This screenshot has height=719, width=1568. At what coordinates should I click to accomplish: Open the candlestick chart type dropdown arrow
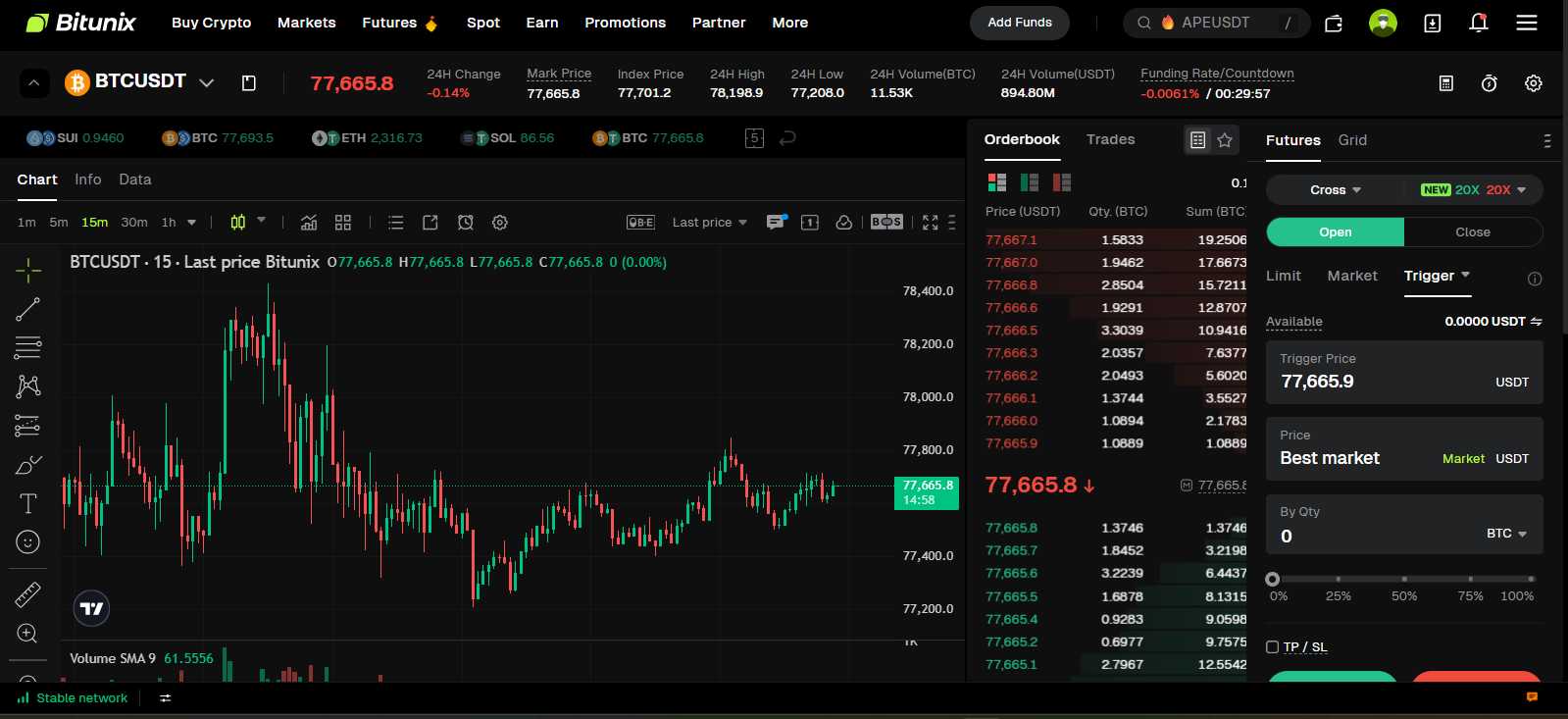262,221
